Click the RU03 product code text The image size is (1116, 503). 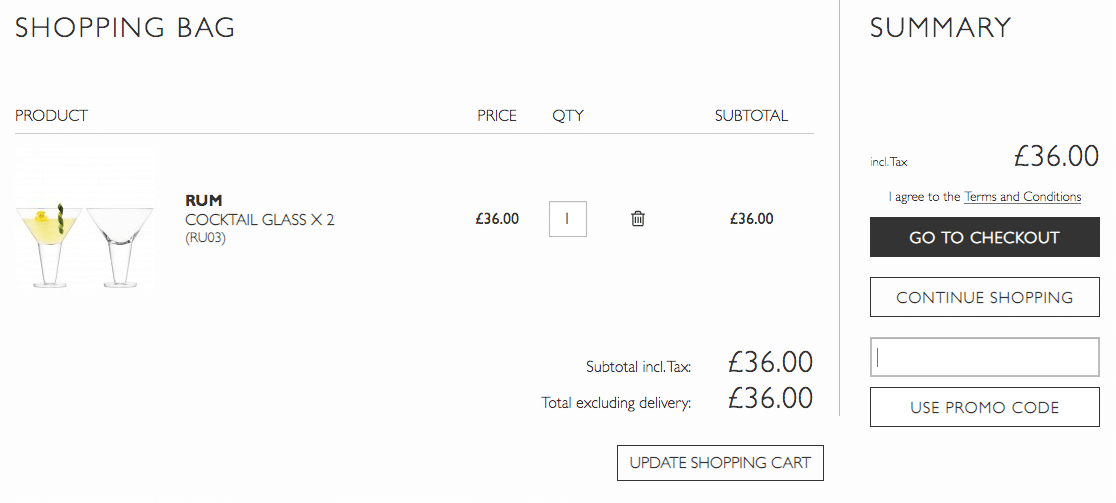point(205,238)
